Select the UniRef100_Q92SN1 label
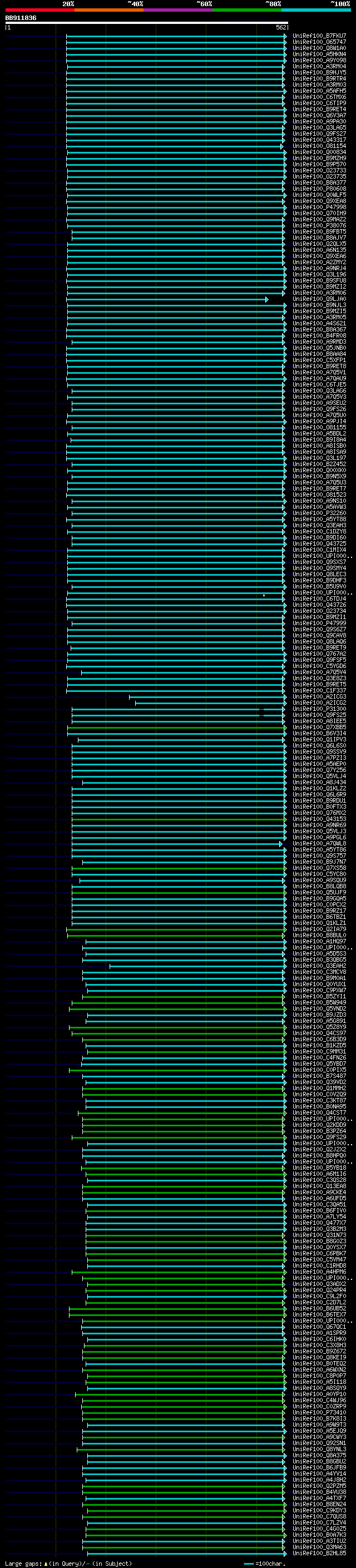The height and width of the screenshot is (1568, 356). coord(319,1443)
